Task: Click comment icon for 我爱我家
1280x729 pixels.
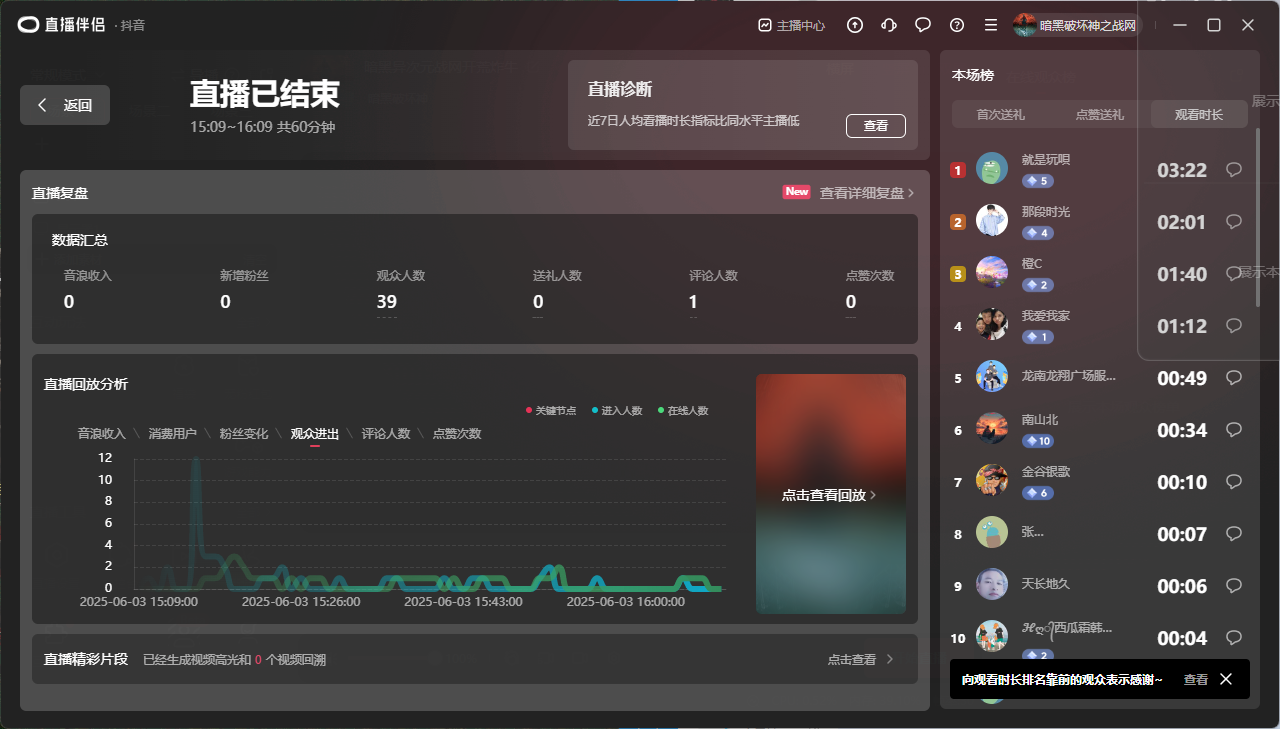Action: 1234,326
